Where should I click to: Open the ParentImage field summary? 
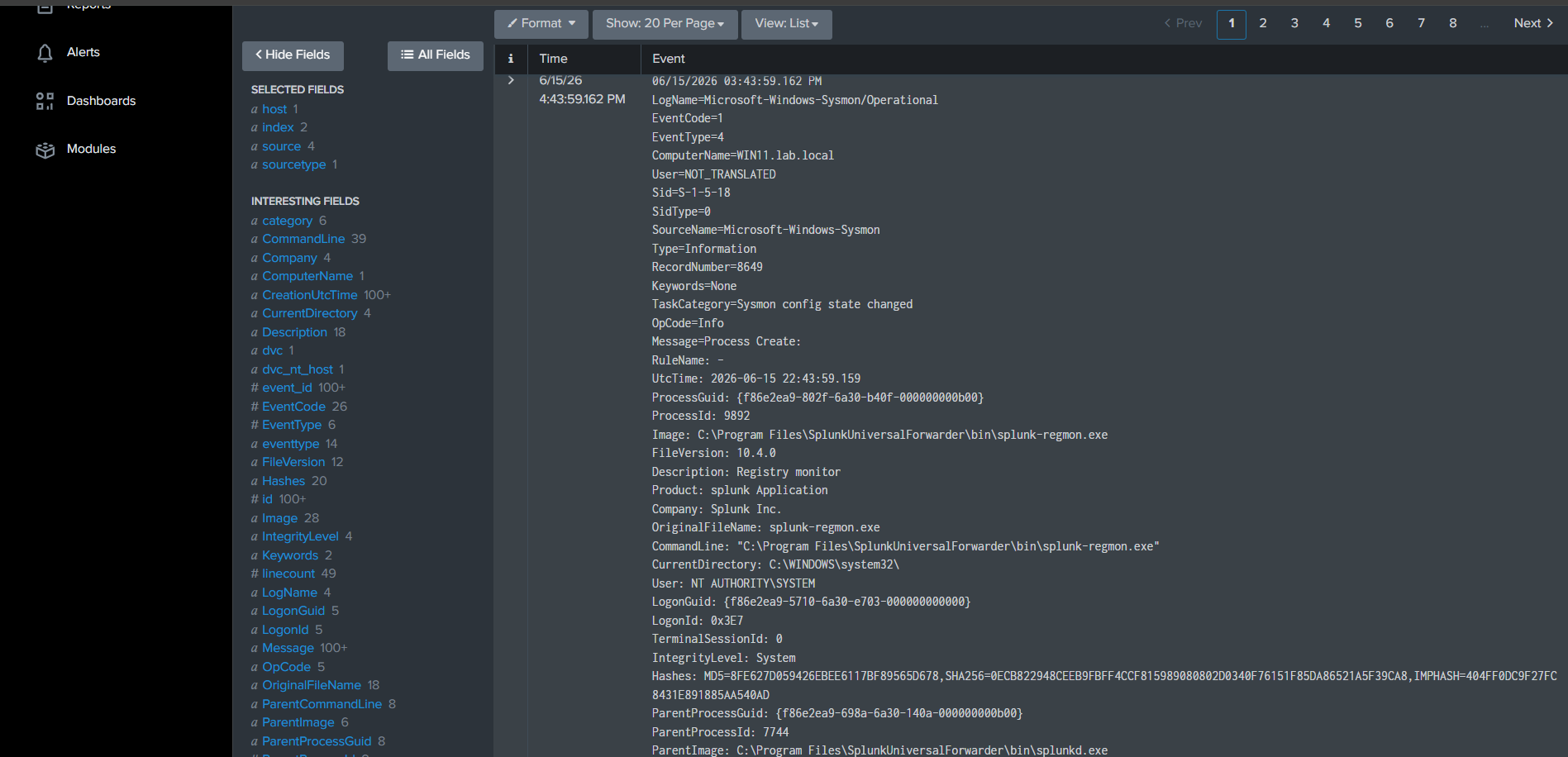pyautogui.click(x=298, y=722)
